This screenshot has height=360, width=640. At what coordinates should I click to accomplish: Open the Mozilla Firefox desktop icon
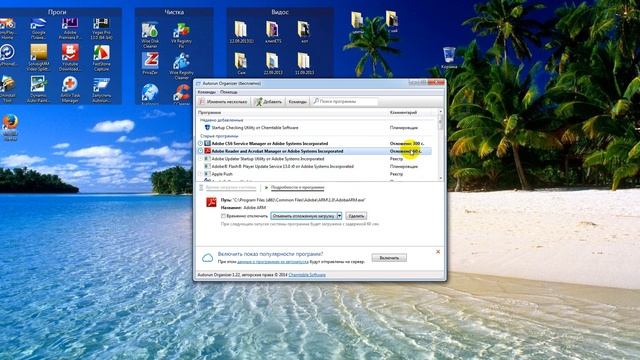click(x=10, y=127)
